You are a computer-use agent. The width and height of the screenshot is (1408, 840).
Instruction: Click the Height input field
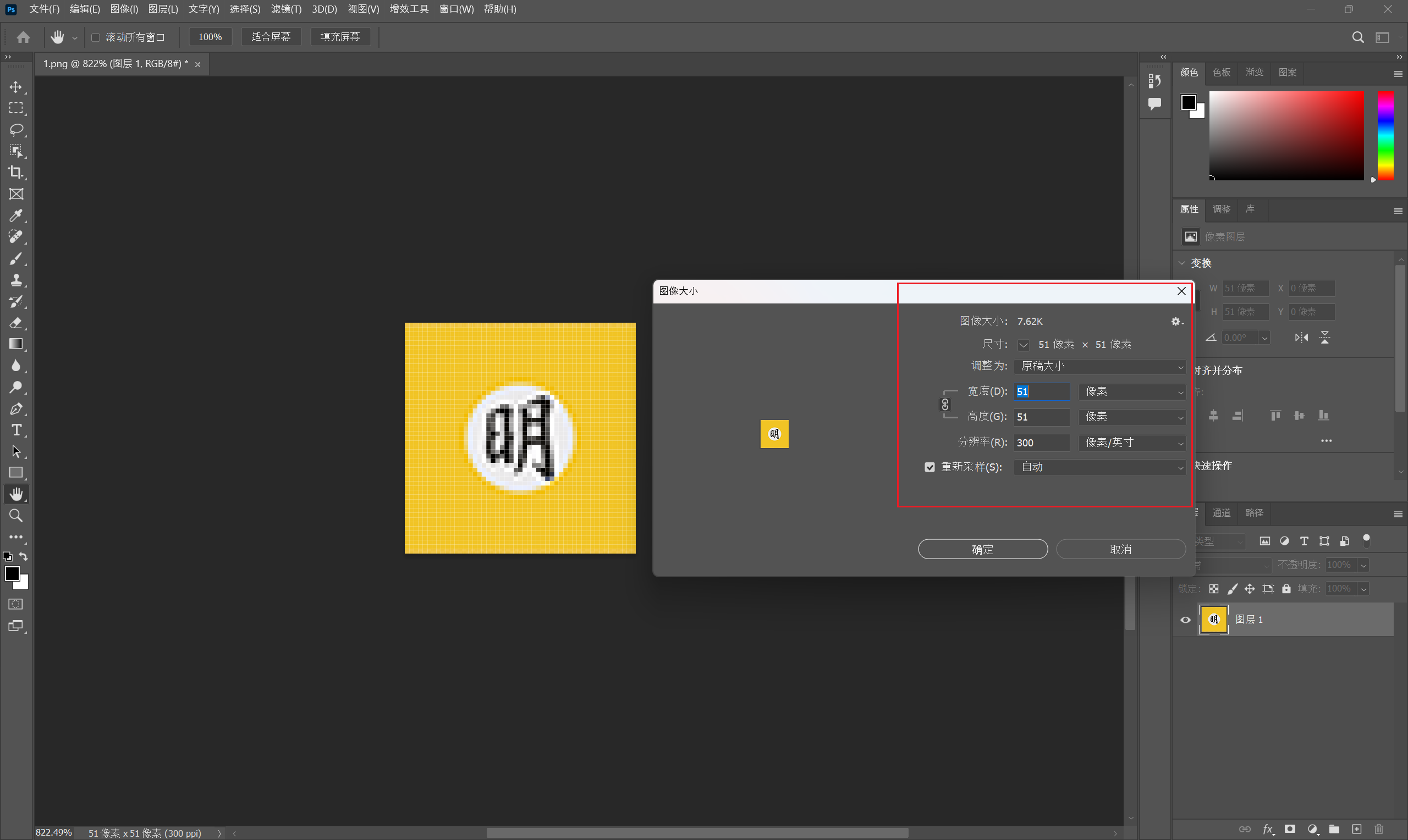tap(1041, 417)
